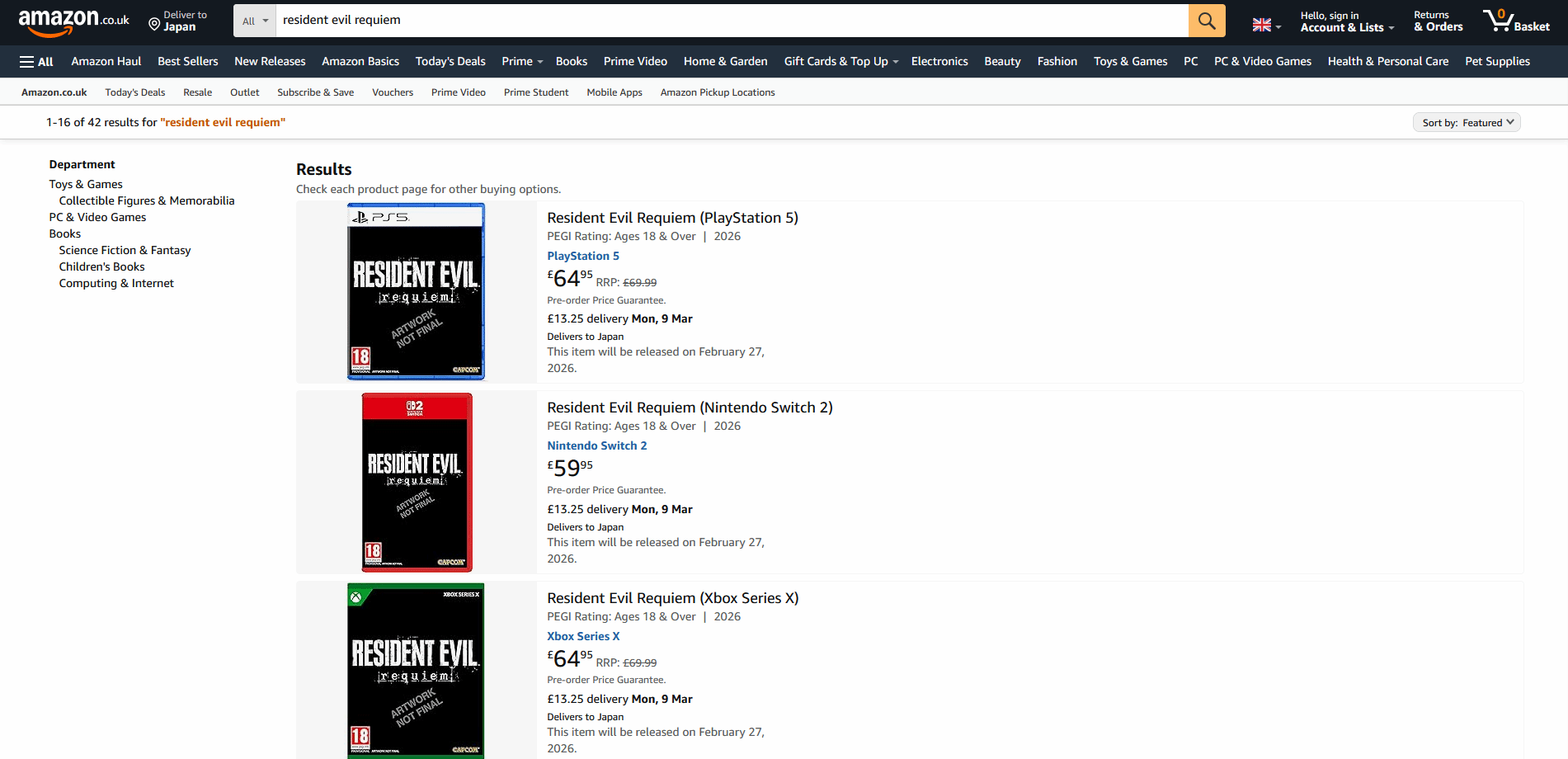1568x759 pixels.
Task: Open Resident Evil Requiem (PlayStation 5) title link
Action: click(x=672, y=218)
